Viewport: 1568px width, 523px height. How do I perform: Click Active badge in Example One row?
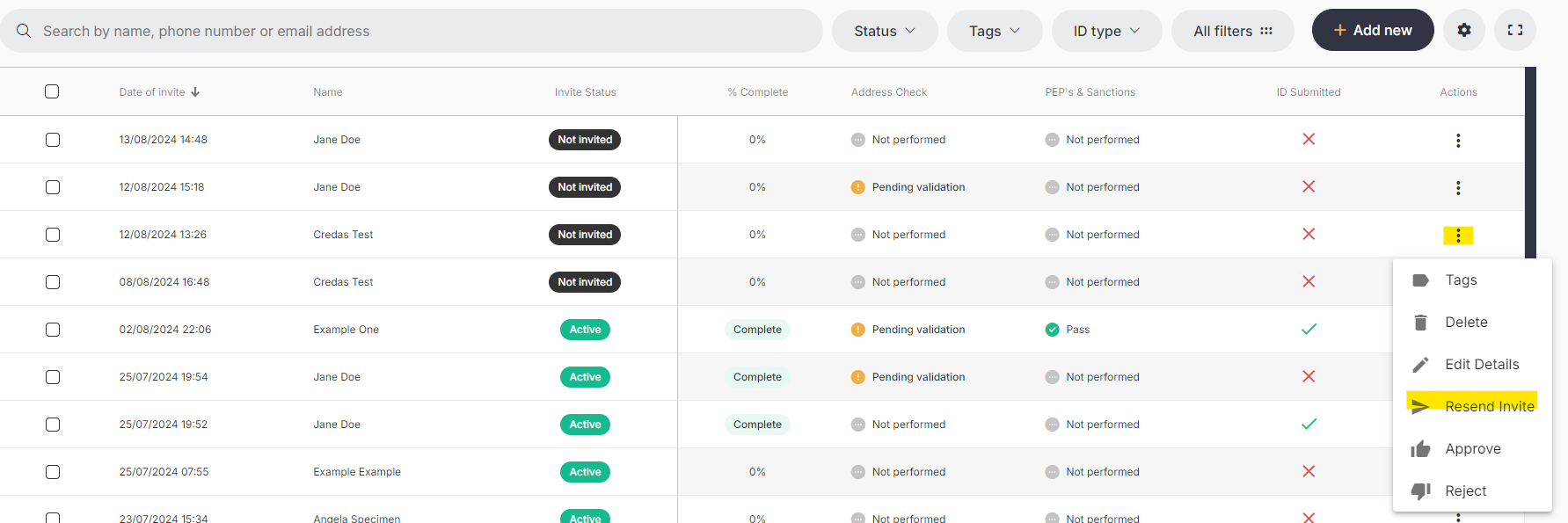point(585,330)
